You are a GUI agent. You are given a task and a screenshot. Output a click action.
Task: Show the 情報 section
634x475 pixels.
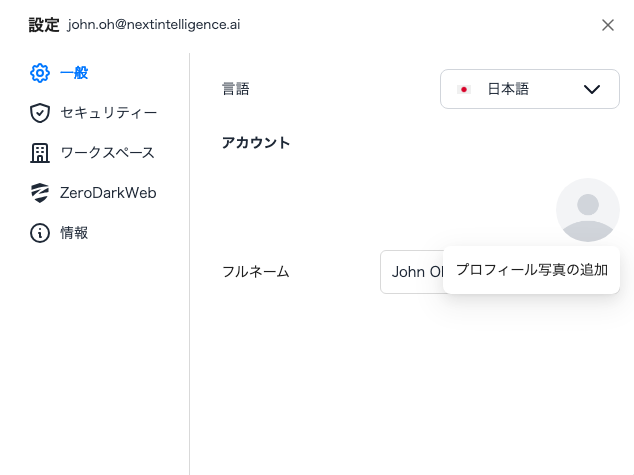point(74,233)
